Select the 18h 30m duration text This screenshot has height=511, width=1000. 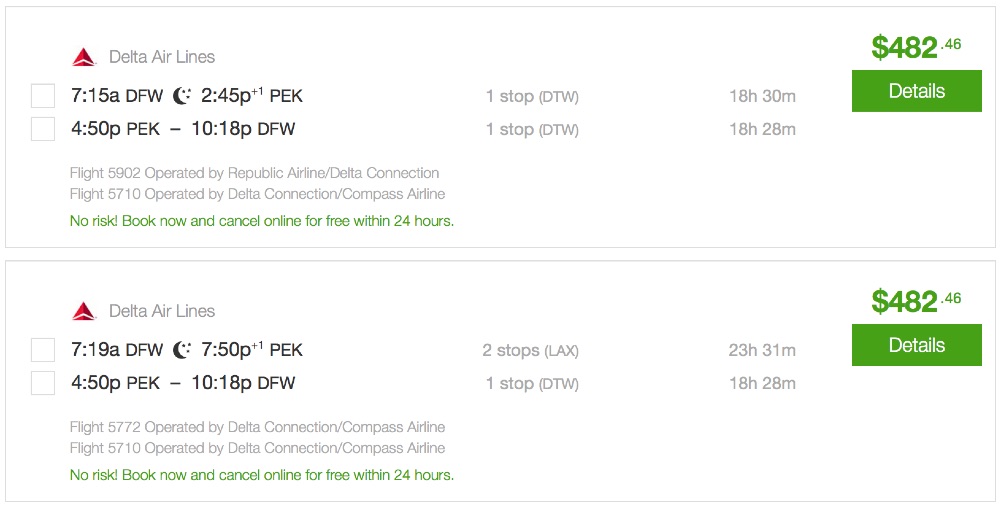(762, 96)
